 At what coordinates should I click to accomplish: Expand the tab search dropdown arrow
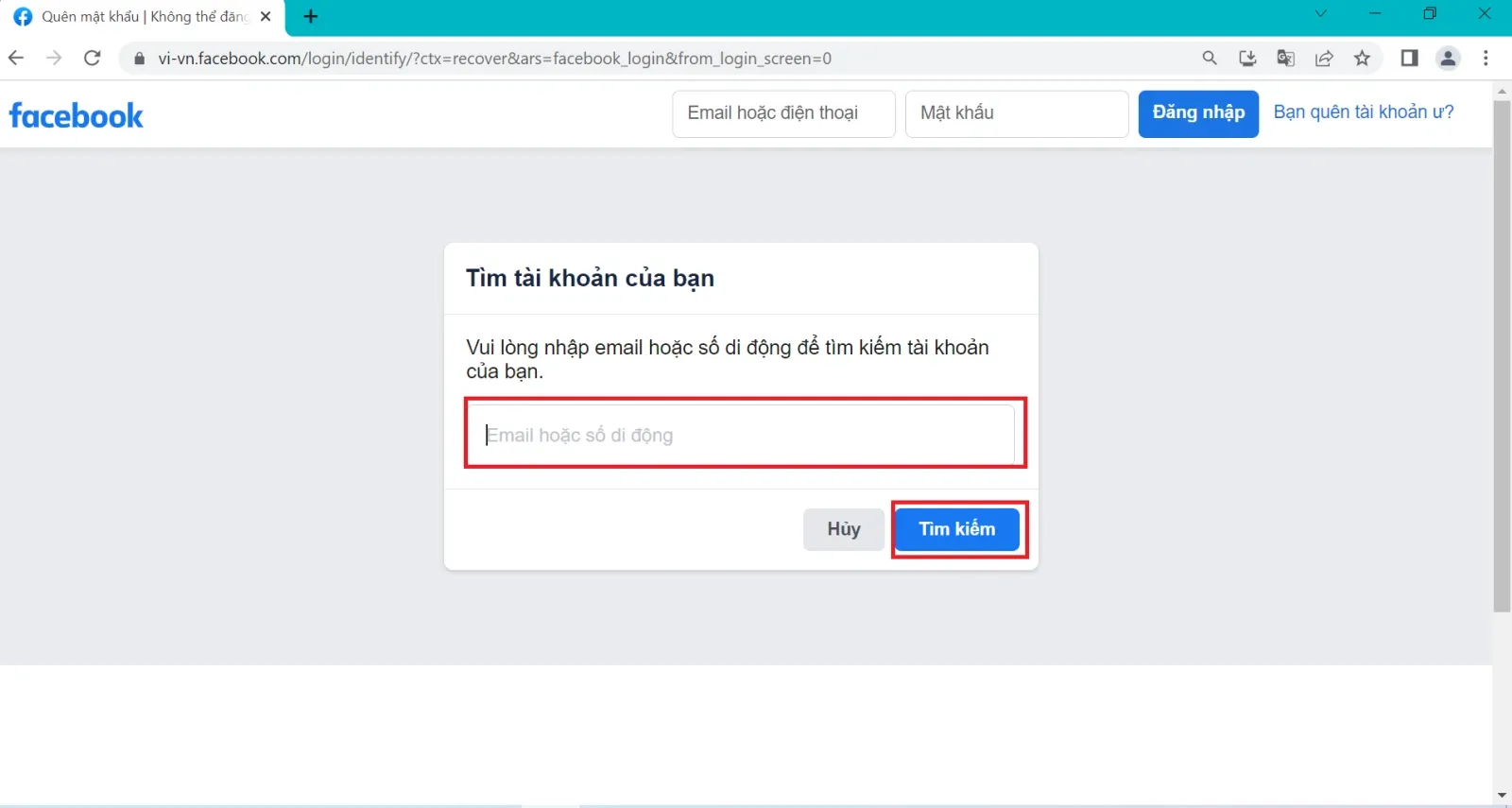point(1321,13)
